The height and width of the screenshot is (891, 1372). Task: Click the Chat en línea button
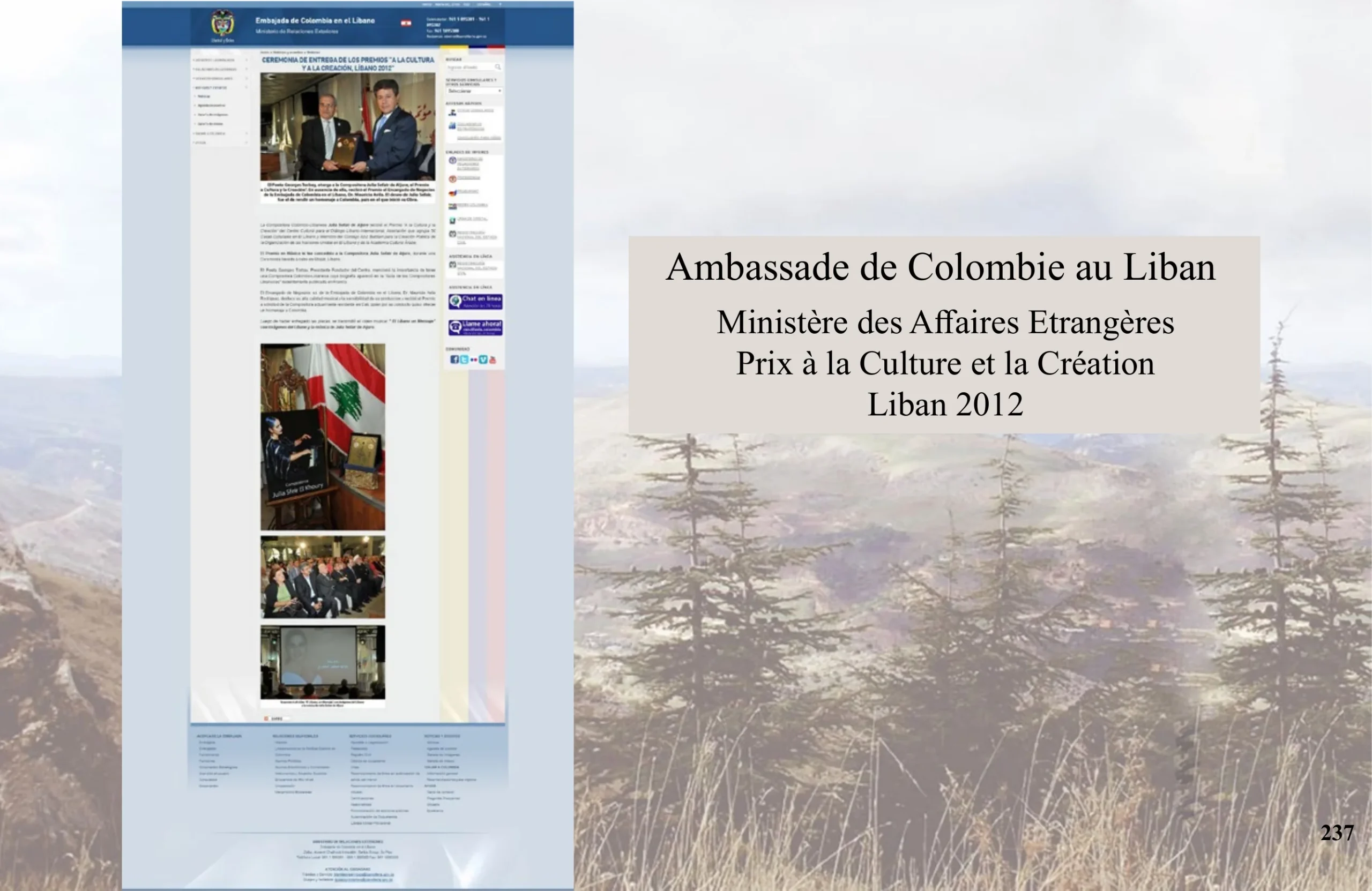[x=475, y=301]
